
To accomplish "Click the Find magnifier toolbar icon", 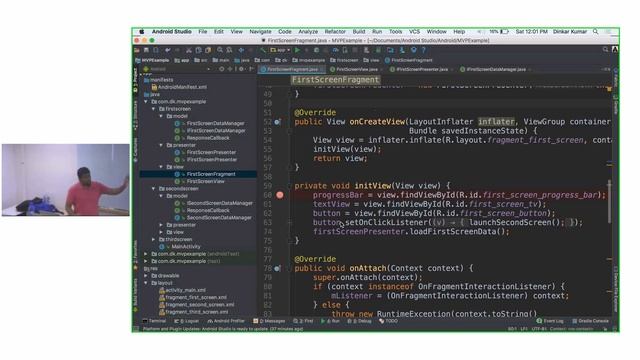I will (220, 50).
